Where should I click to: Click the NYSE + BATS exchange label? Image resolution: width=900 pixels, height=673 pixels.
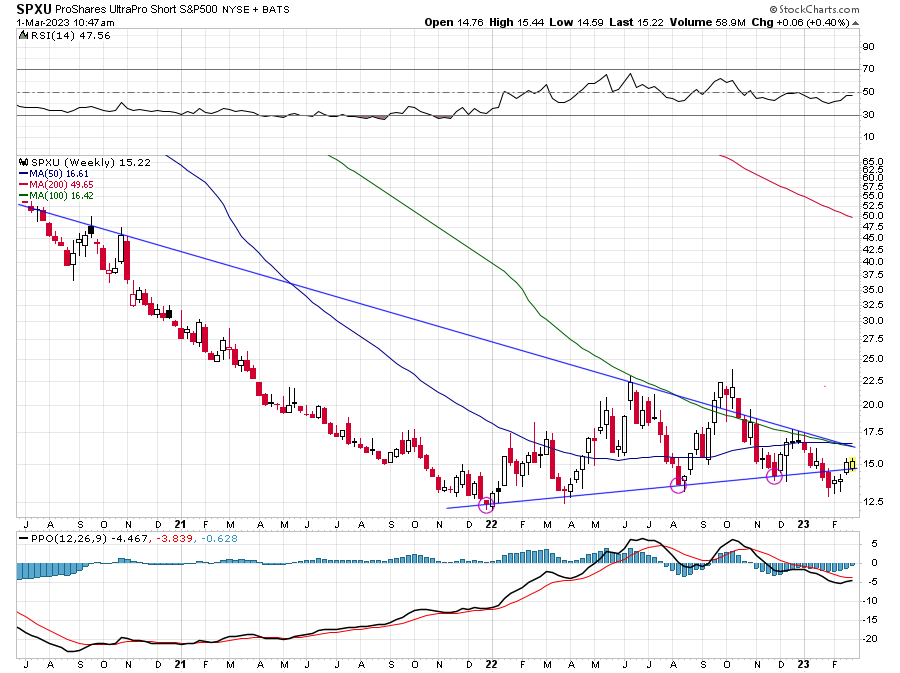pos(255,10)
